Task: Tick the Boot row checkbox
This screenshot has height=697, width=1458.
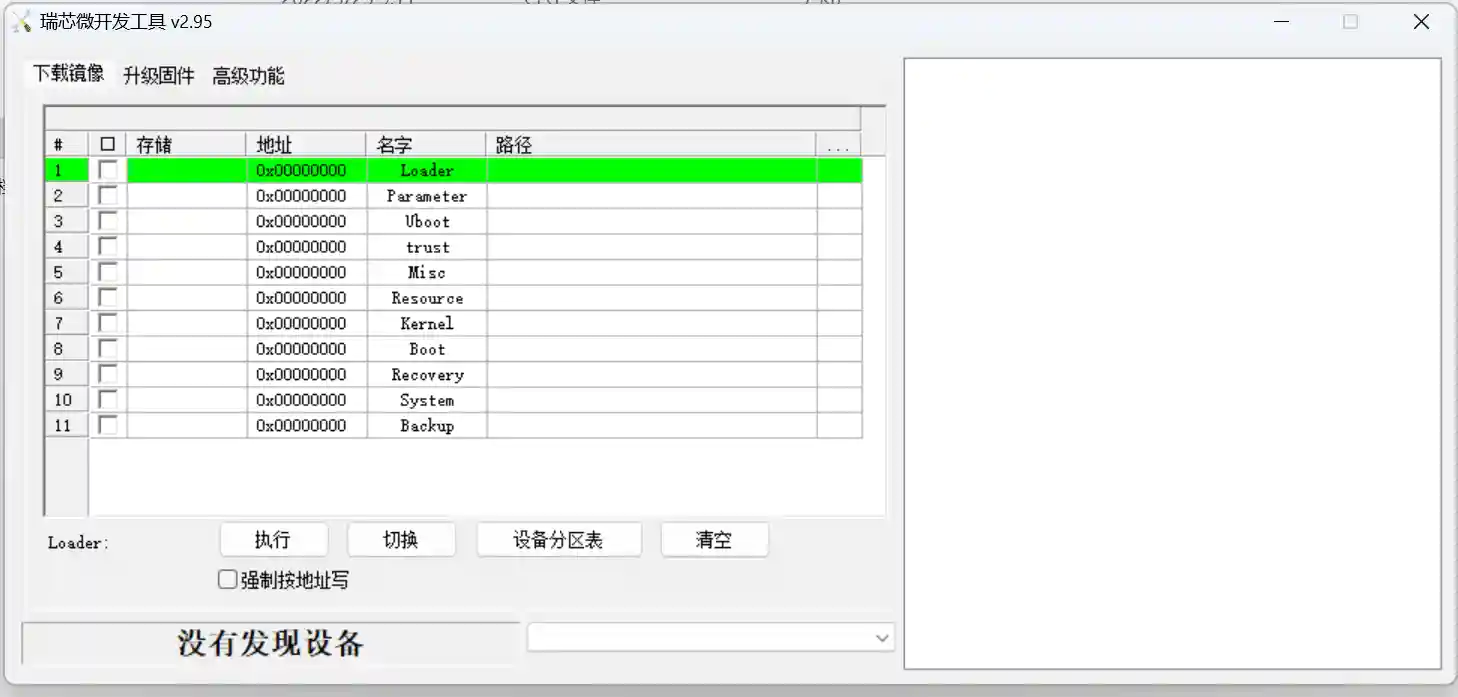Action: 108,349
